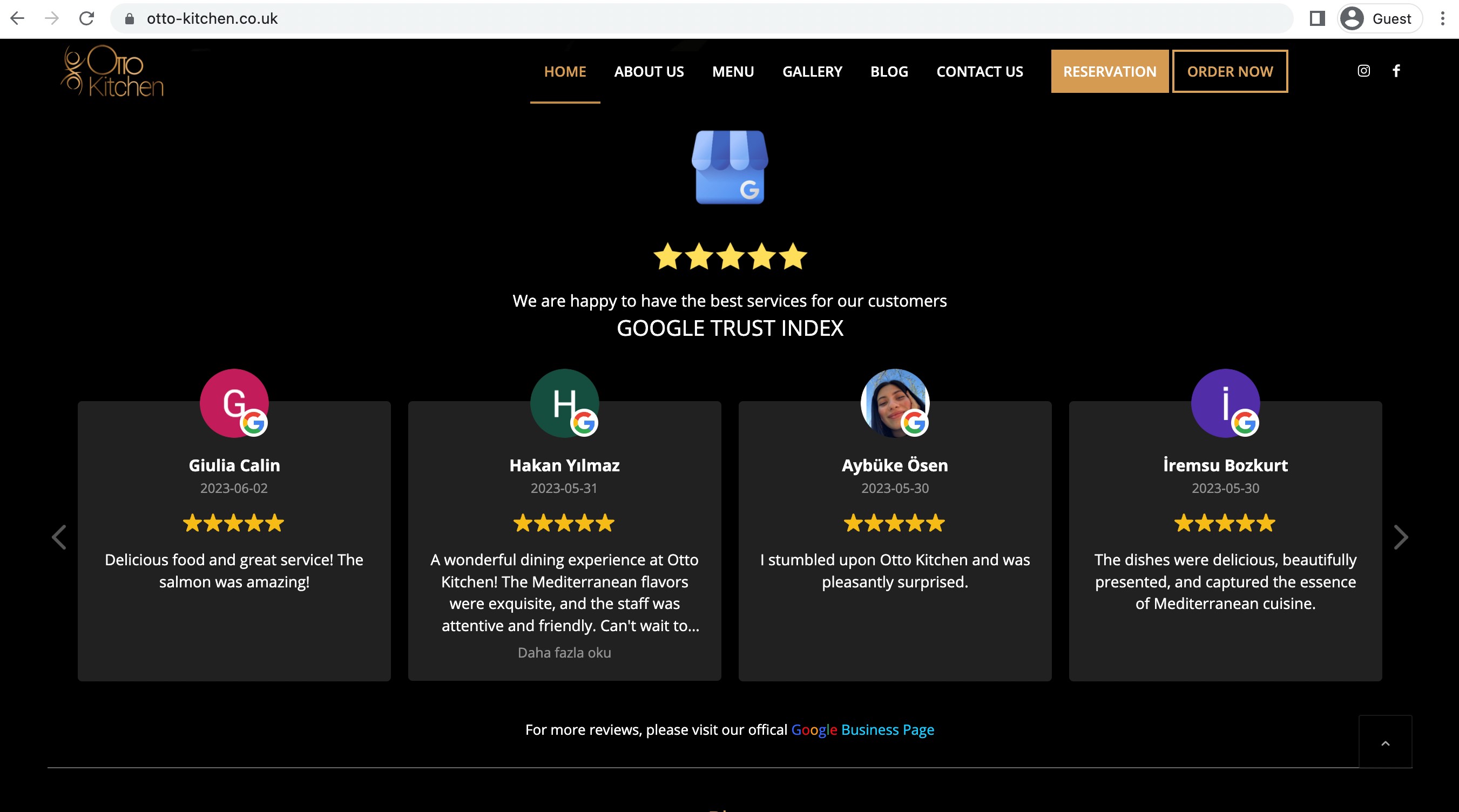The height and width of the screenshot is (812, 1459).
Task: Click the ORDER NOW button
Action: point(1230,71)
